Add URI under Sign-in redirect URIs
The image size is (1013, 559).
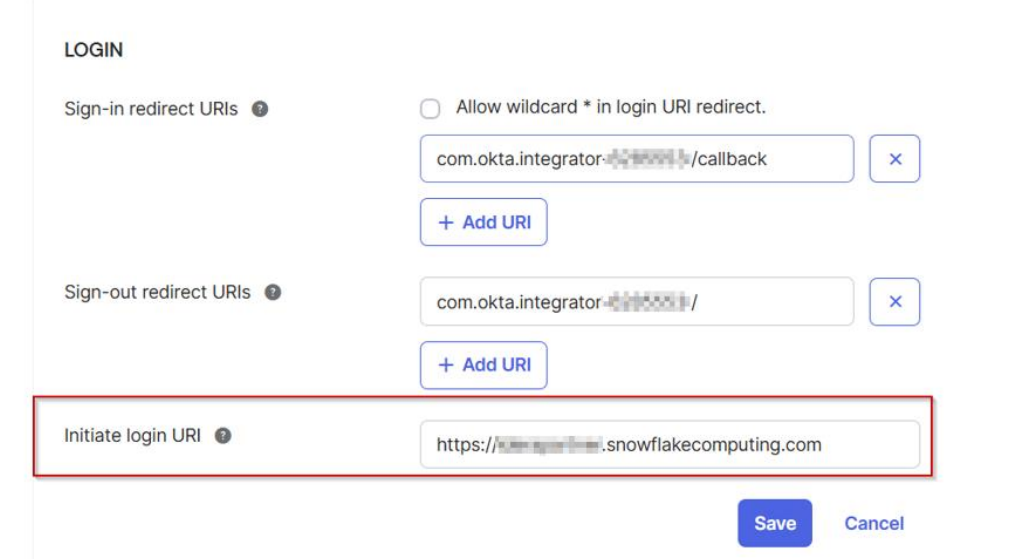484,223
